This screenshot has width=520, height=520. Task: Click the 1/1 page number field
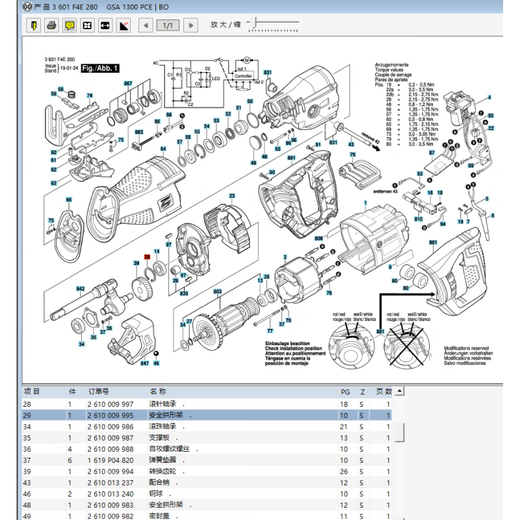coord(168,25)
